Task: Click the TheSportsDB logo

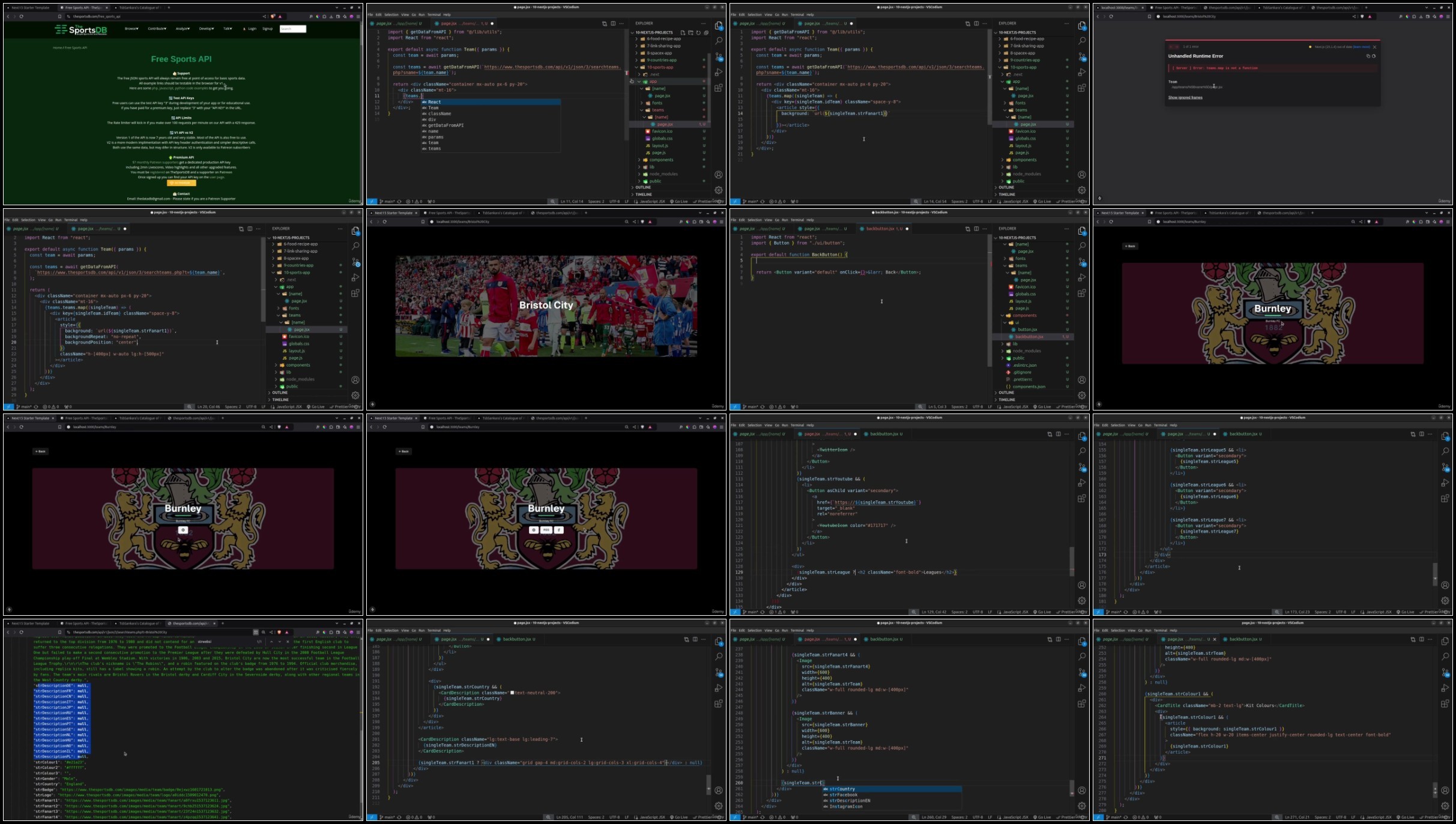Action: coord(80,29)
